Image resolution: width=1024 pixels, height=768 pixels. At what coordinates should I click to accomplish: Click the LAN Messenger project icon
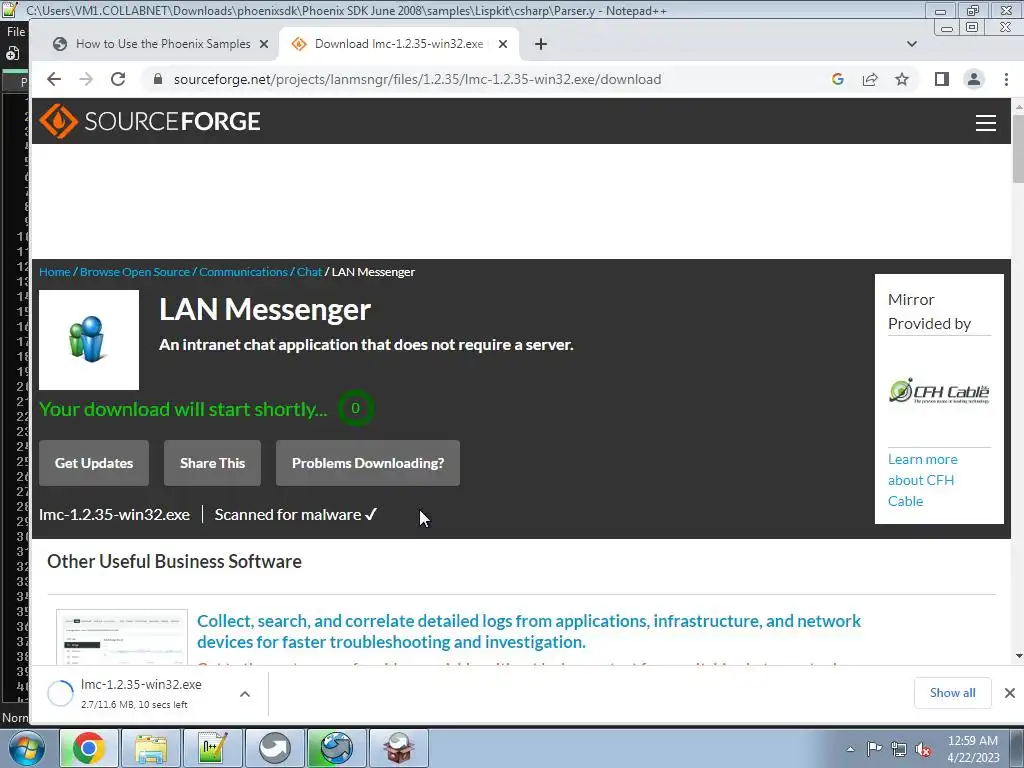tap(89, 340)
